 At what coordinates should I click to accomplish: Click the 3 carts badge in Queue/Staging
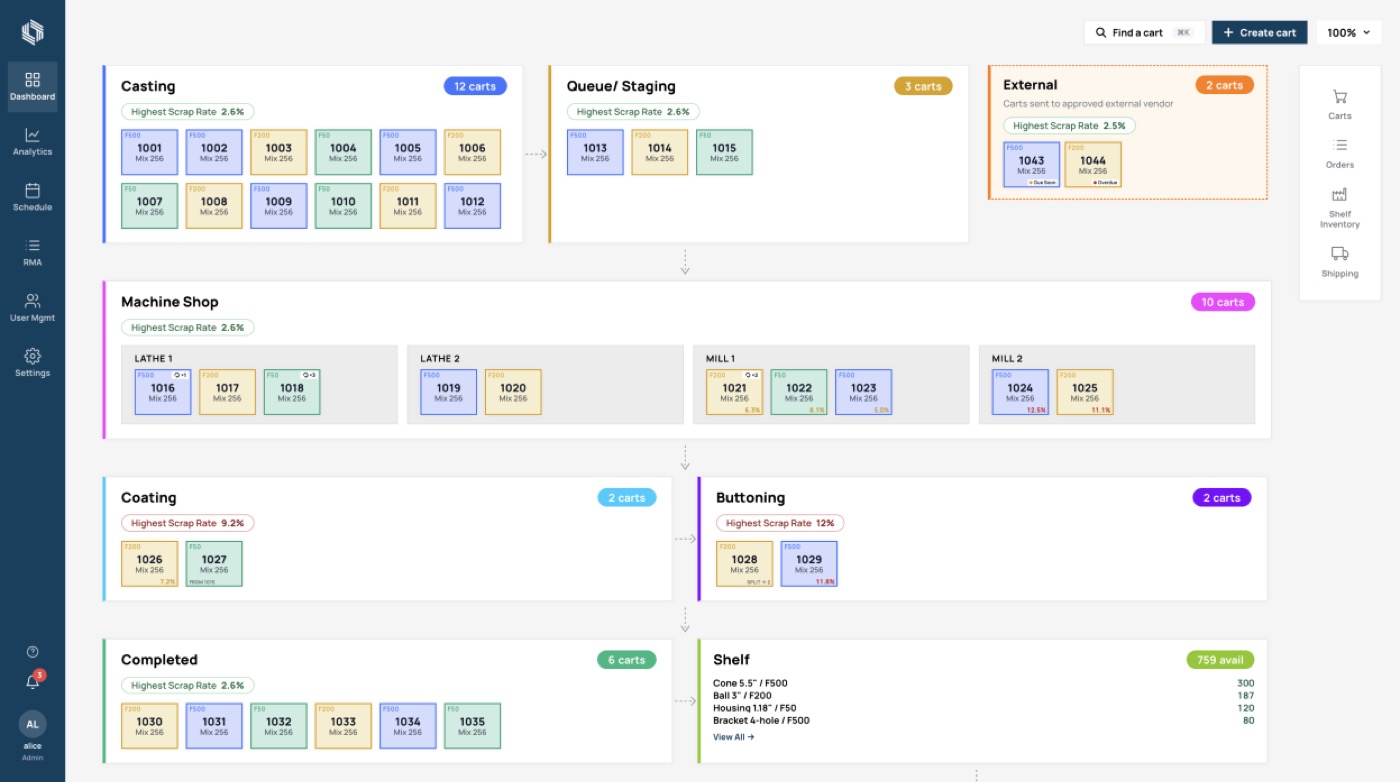[923, 86]
